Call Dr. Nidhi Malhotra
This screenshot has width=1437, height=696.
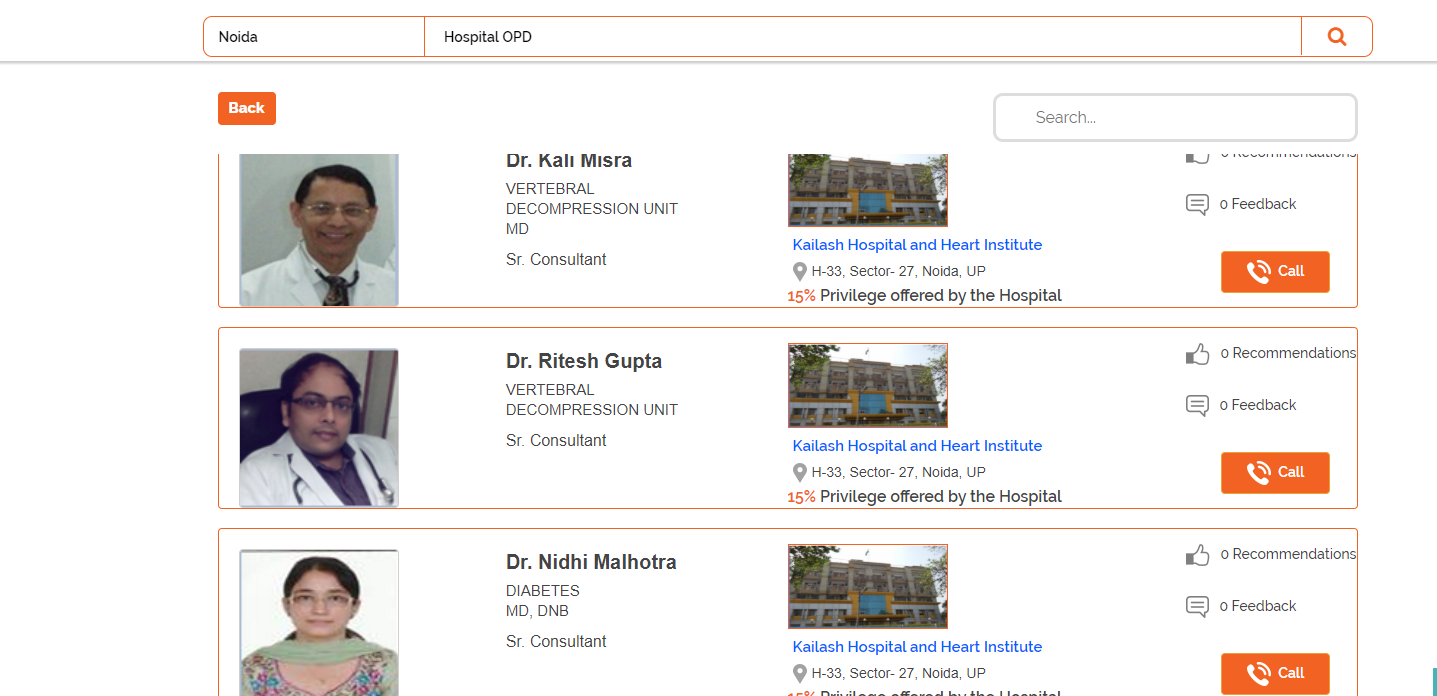pyautogui.click(x=1275, y=673)
